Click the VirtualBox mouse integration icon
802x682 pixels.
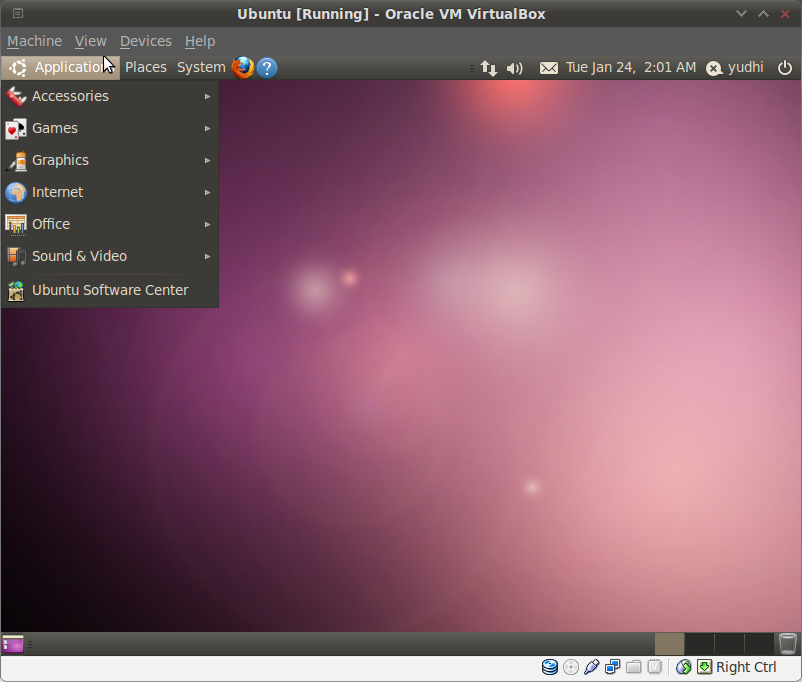tap(683, 667)
